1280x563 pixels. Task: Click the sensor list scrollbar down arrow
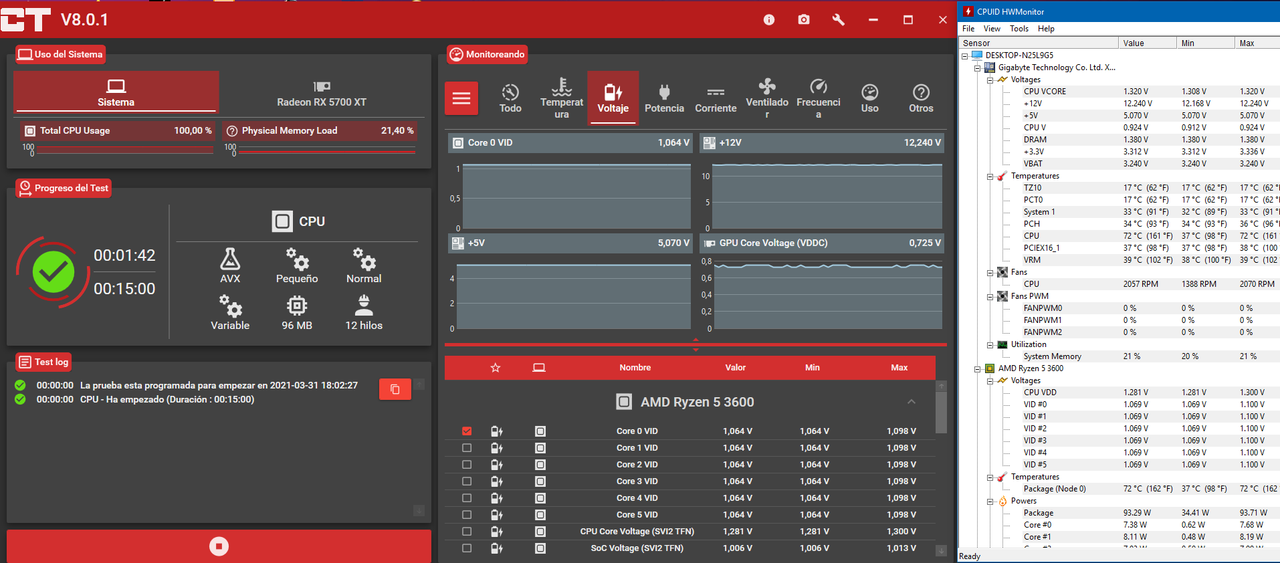pos(941,550)
